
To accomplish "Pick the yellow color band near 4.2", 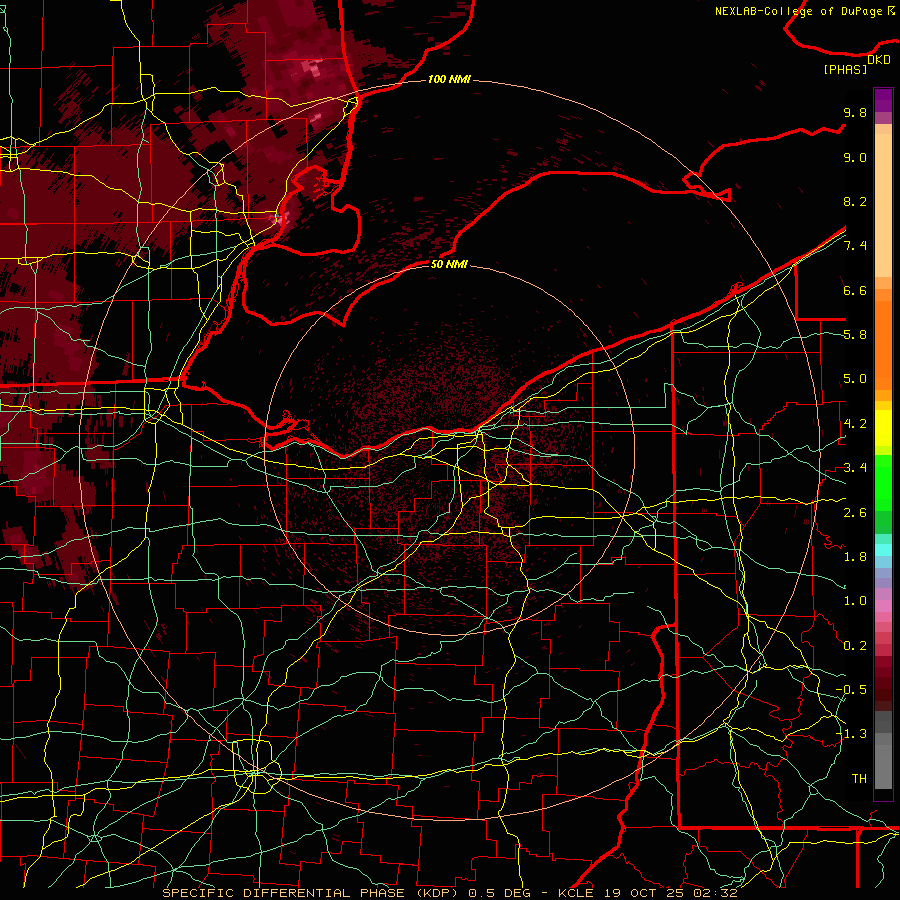I will click(883, 428).
